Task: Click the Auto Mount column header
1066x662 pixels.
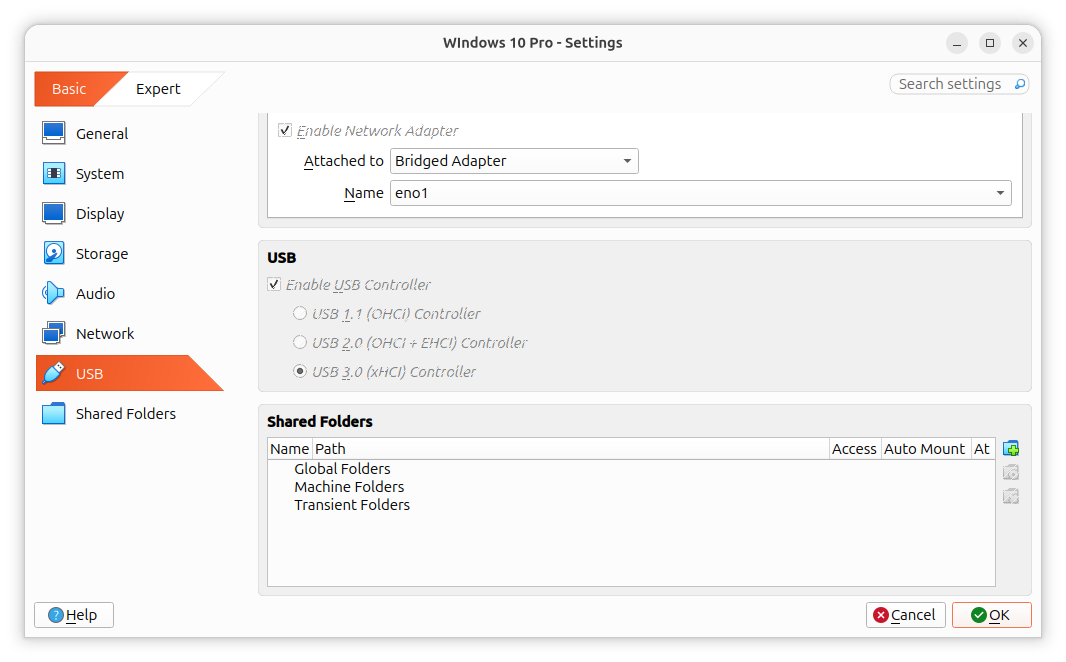Action: pyautogui.click(x=925, y=449)
